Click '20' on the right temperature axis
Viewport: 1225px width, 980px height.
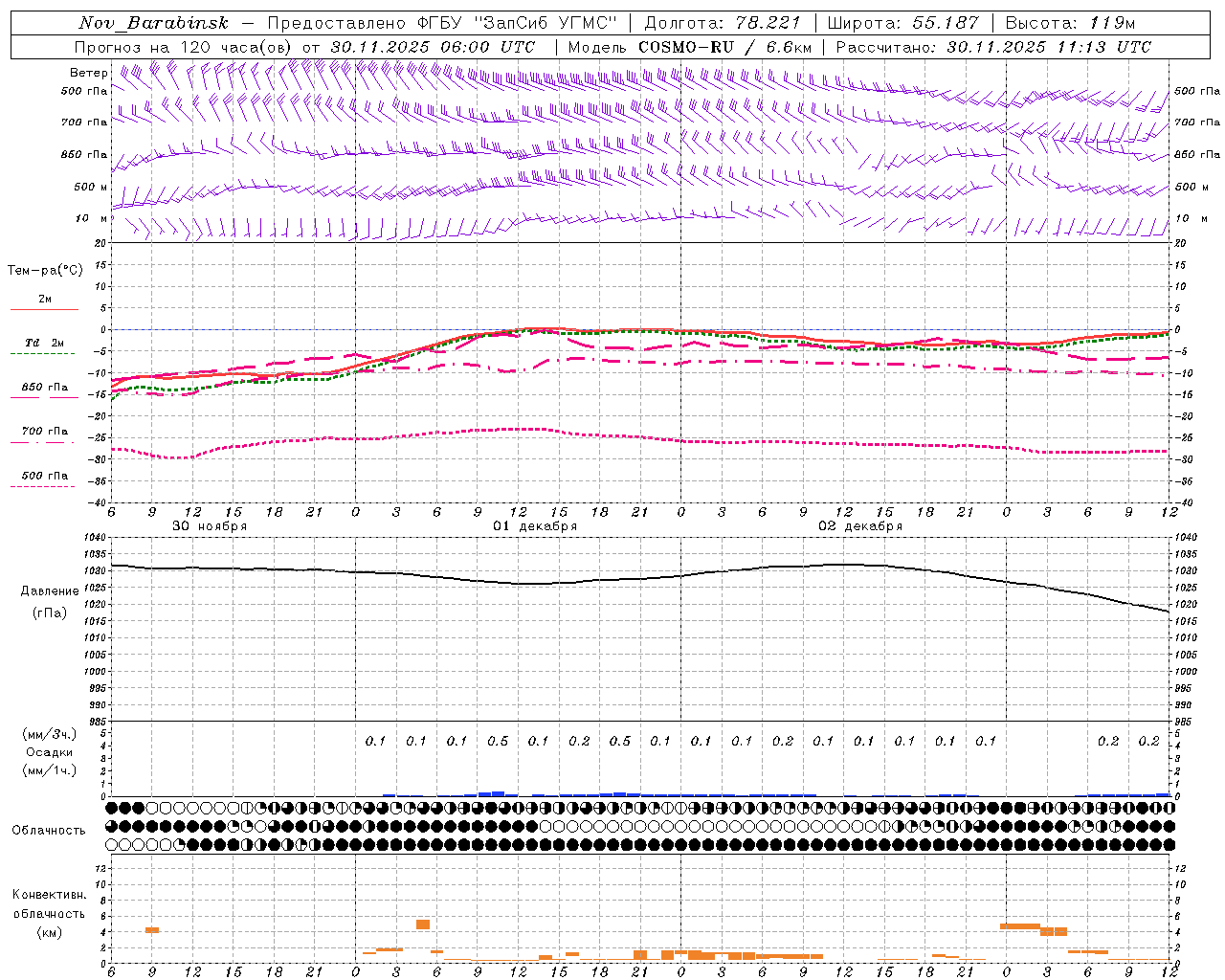[1181, 244]
